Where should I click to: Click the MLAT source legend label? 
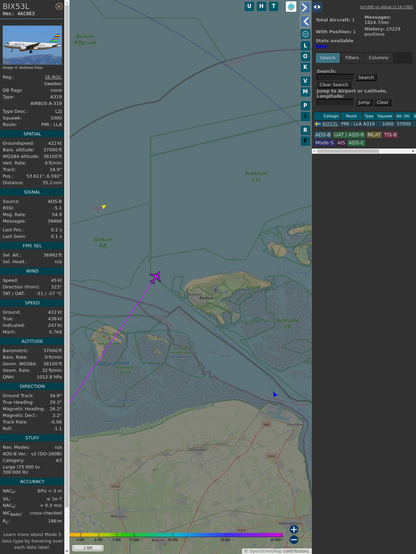click(374, 135)
